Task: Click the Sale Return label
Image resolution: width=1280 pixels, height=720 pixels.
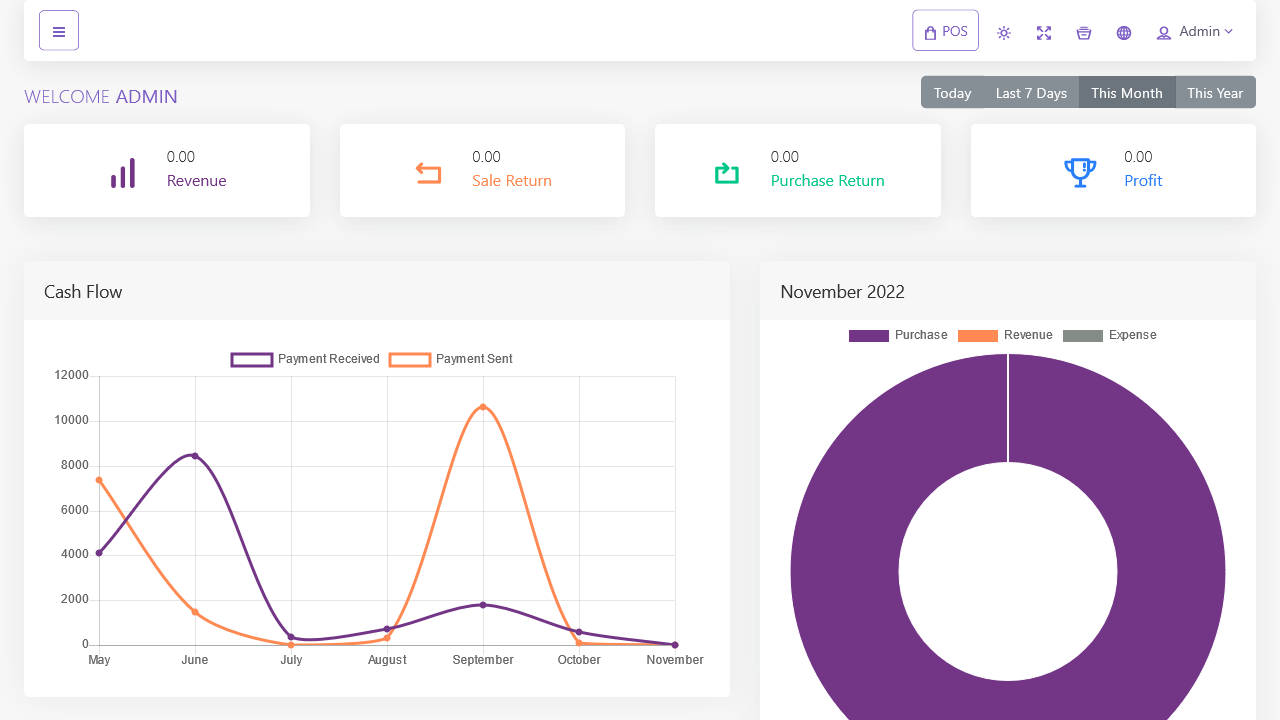Action: pos(512,181)
